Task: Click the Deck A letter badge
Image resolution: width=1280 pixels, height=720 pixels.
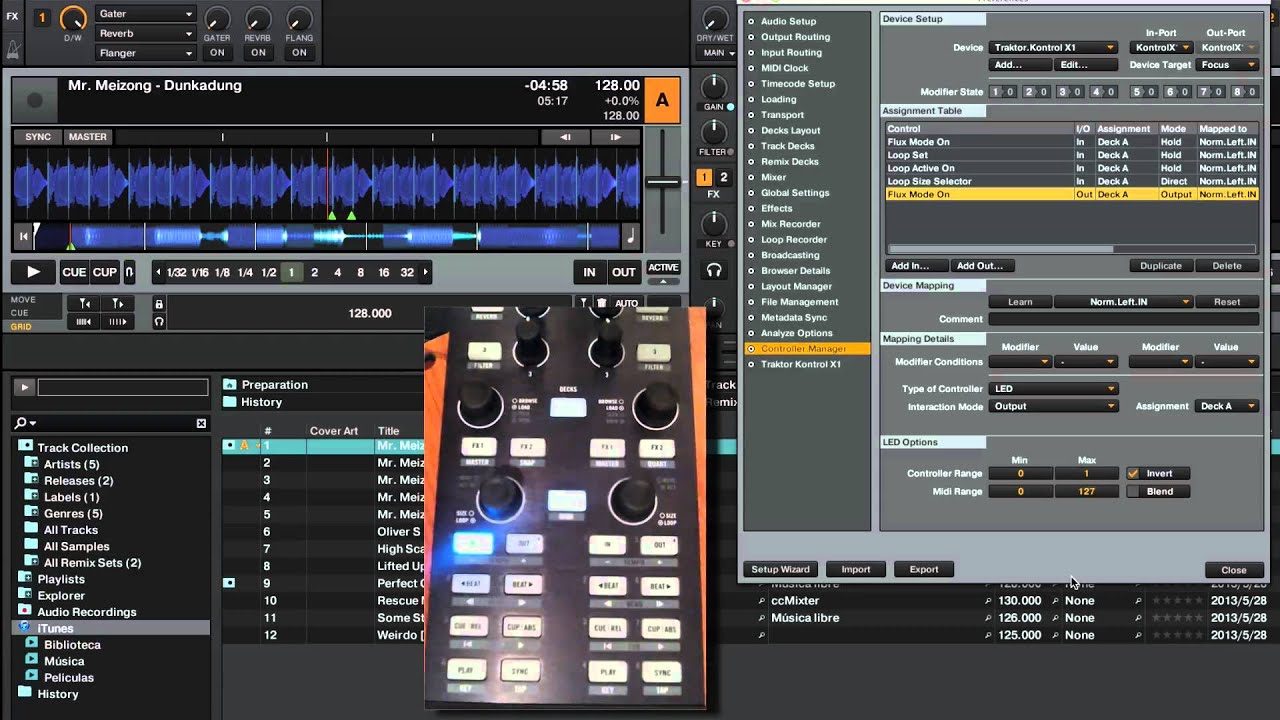Action: click(662, 101)
